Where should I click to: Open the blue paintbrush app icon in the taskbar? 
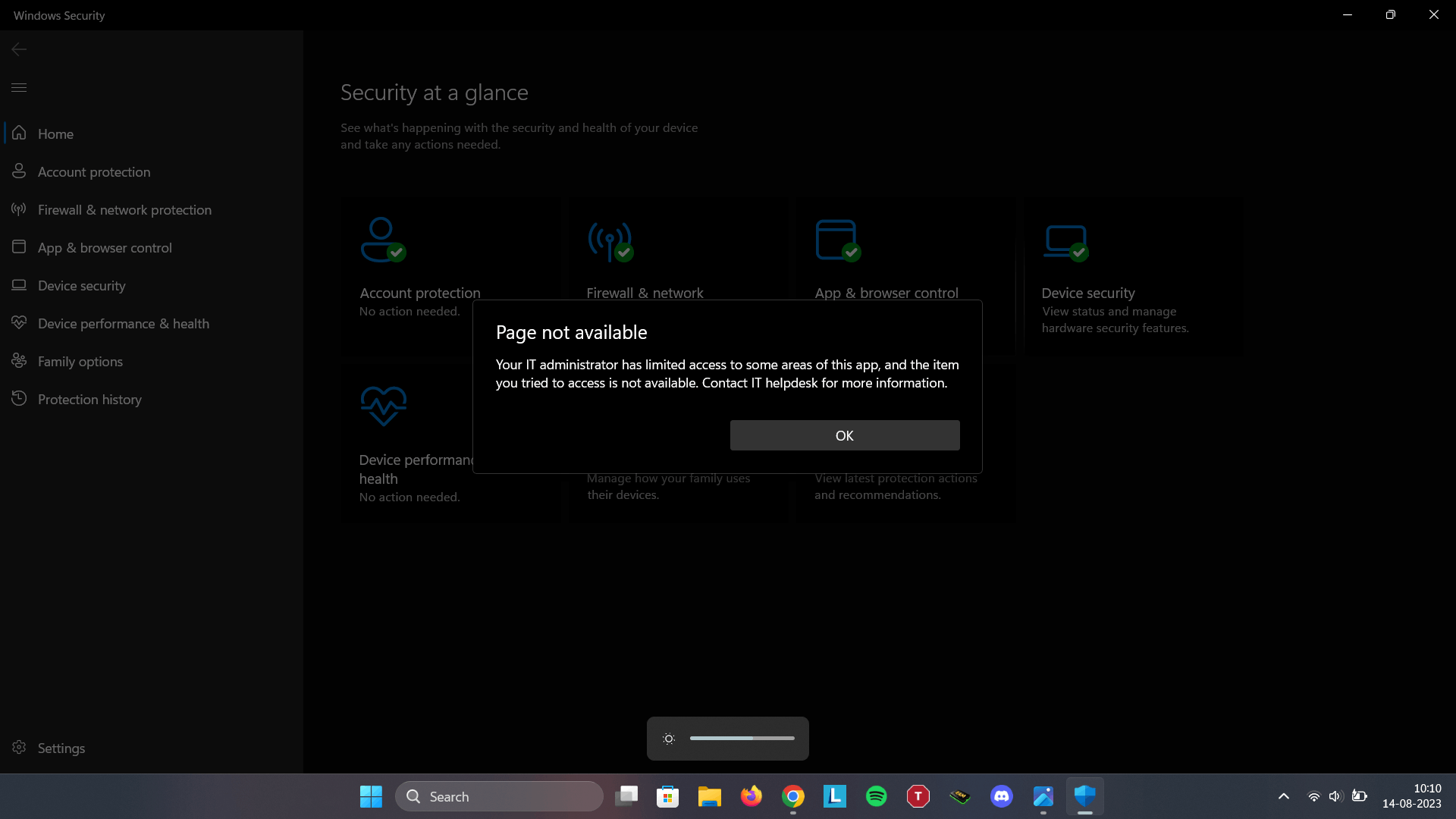point(1043,796)
